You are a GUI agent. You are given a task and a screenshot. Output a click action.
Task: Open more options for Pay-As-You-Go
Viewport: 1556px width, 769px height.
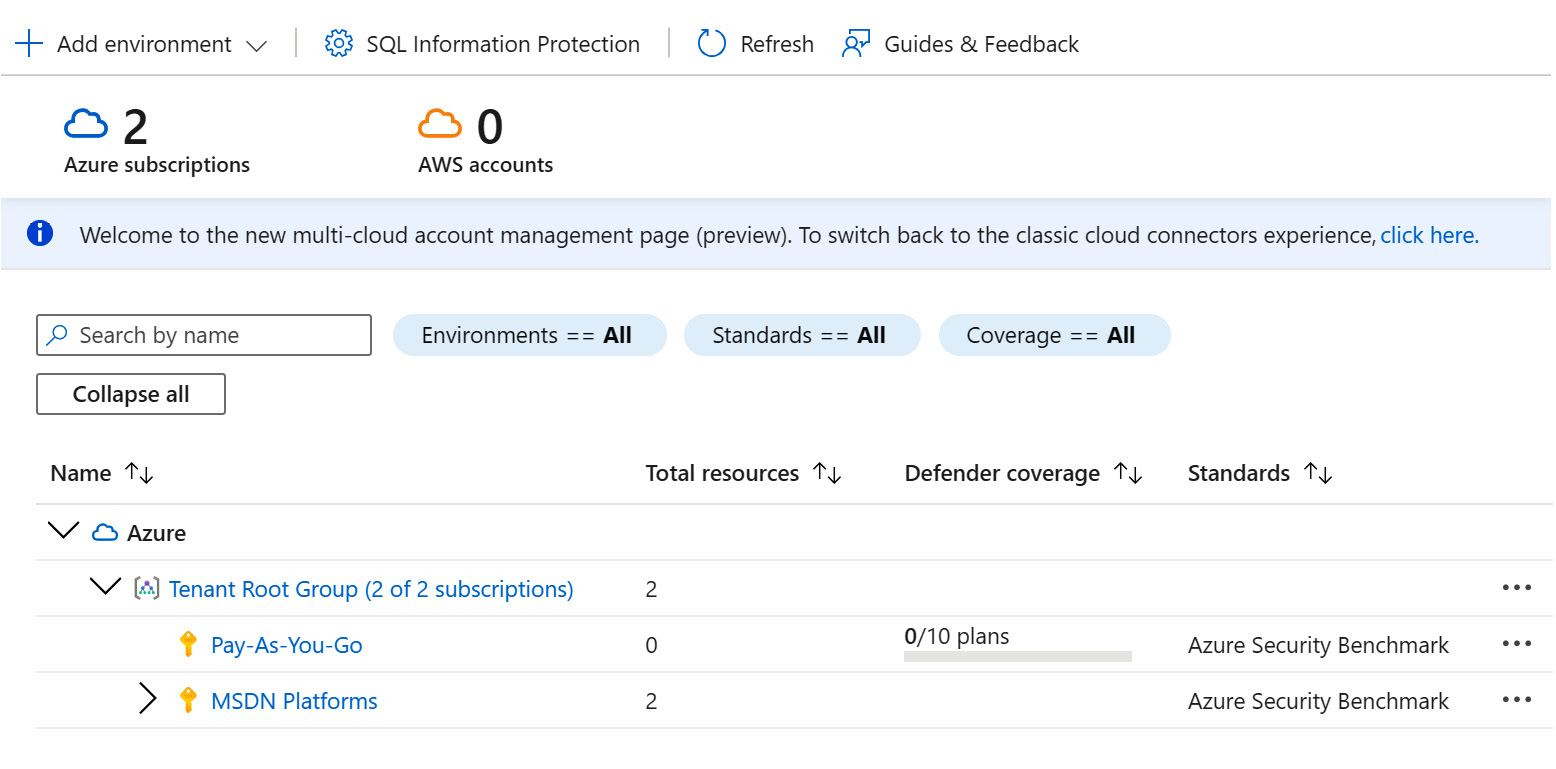[x=1517, y=644]
